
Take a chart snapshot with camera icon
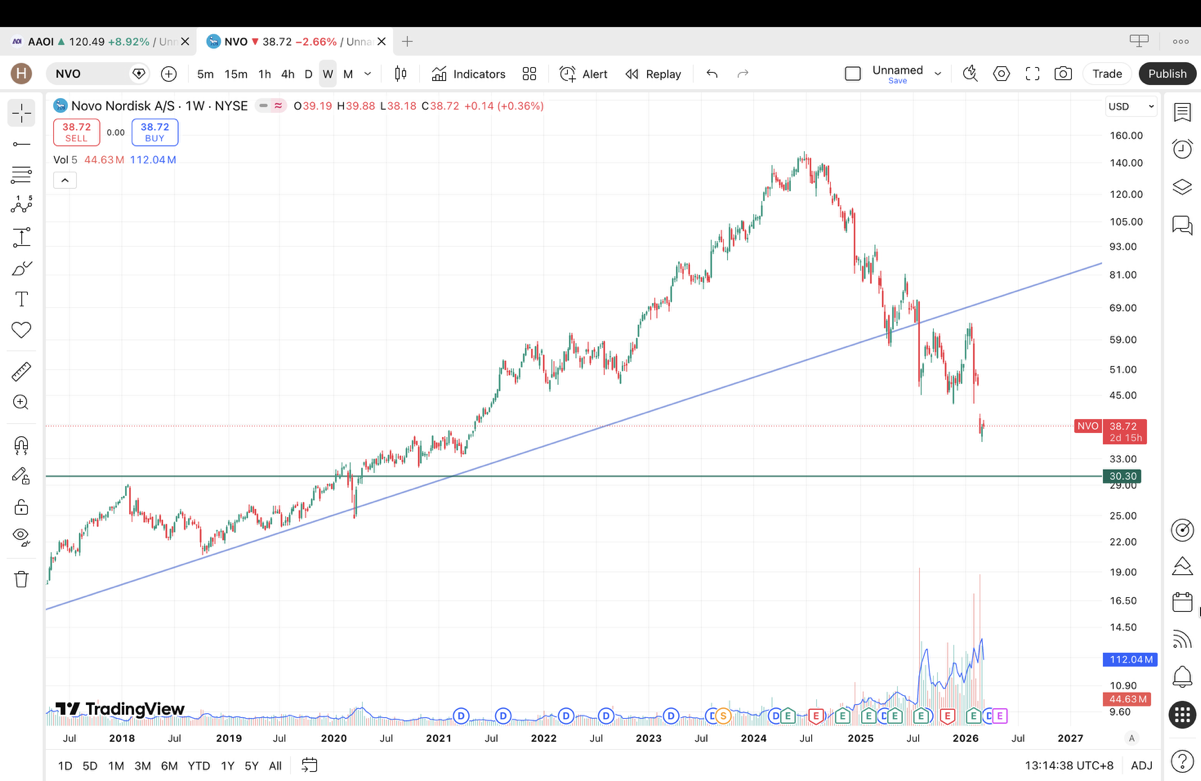pos(1063,74)
